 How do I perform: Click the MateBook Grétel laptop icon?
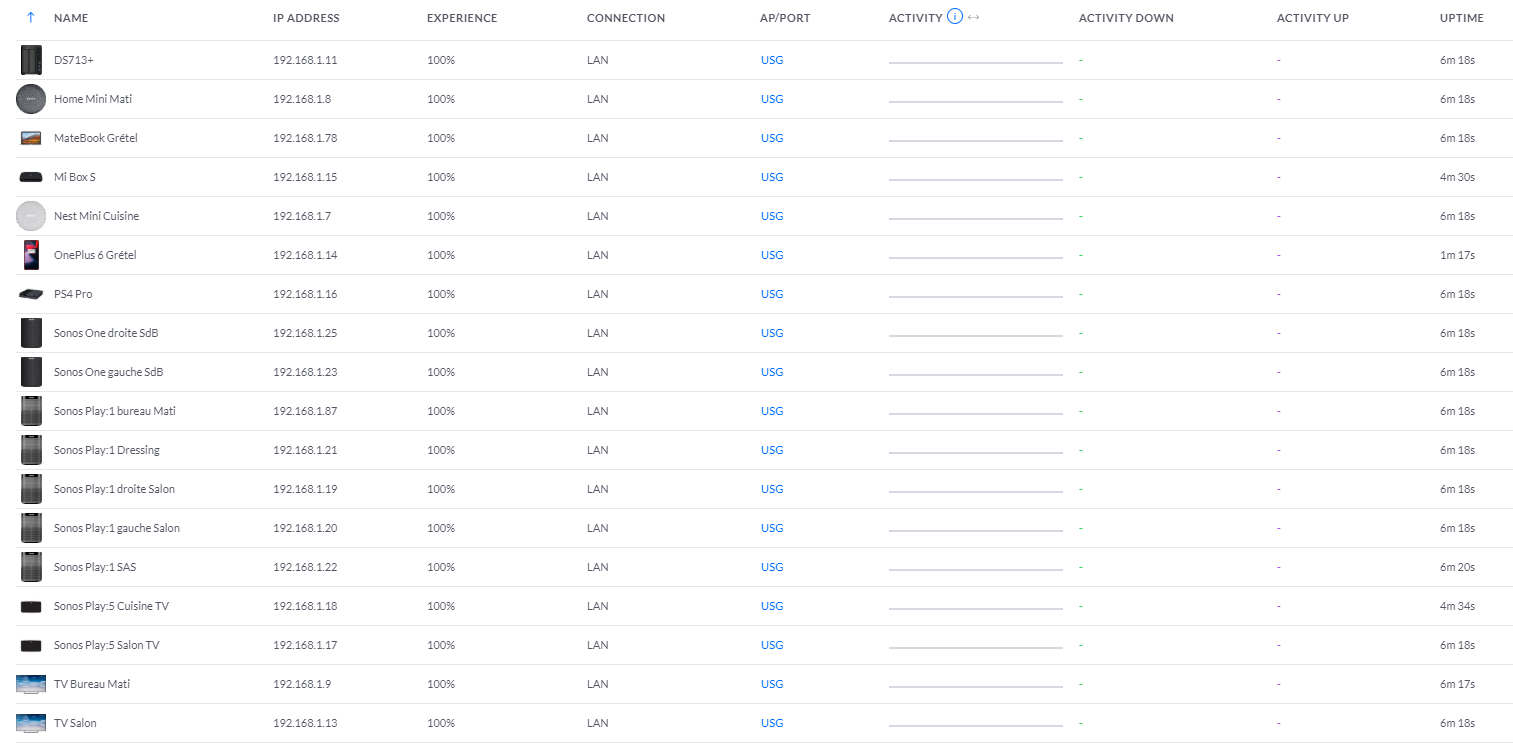[x=31, y=138]
